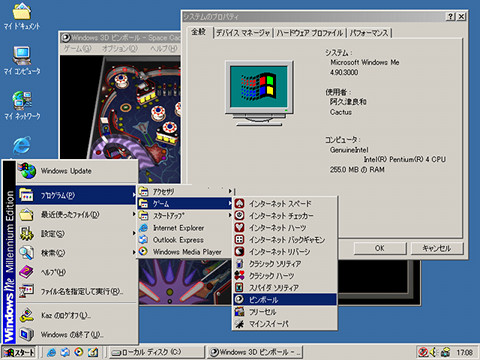Start Internet Hearts (インターネット ハーツ)
The width and height of the screenshot is (480, 360).
285,227
